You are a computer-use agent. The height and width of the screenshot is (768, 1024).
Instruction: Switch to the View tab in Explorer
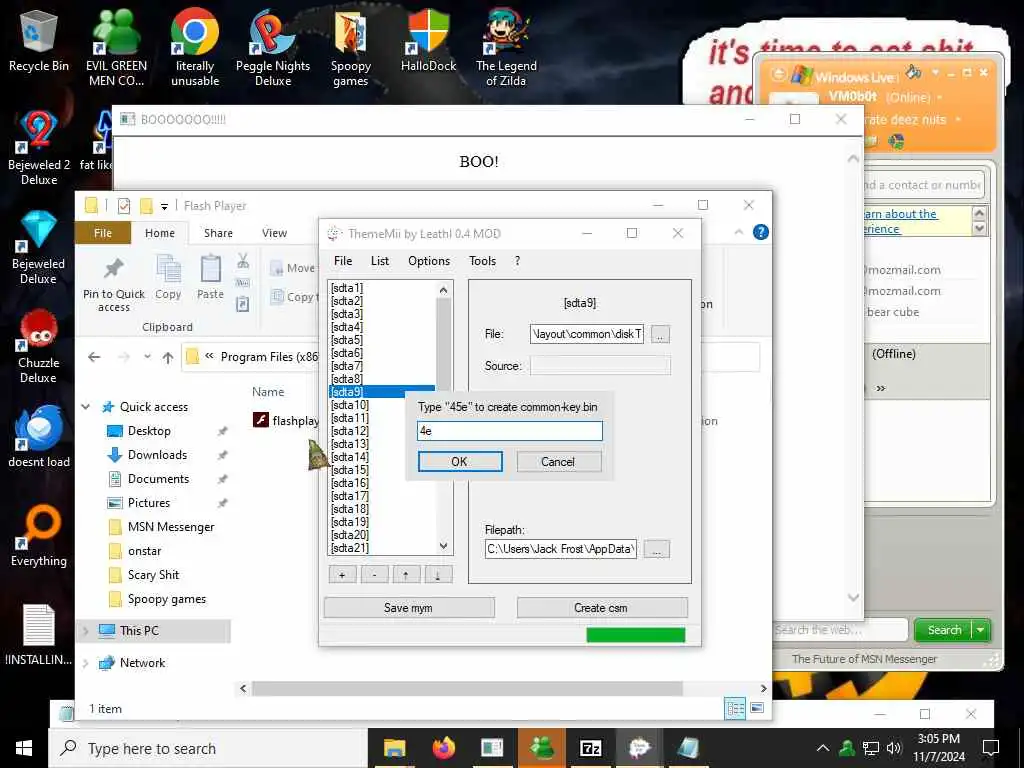click(274, 233)
